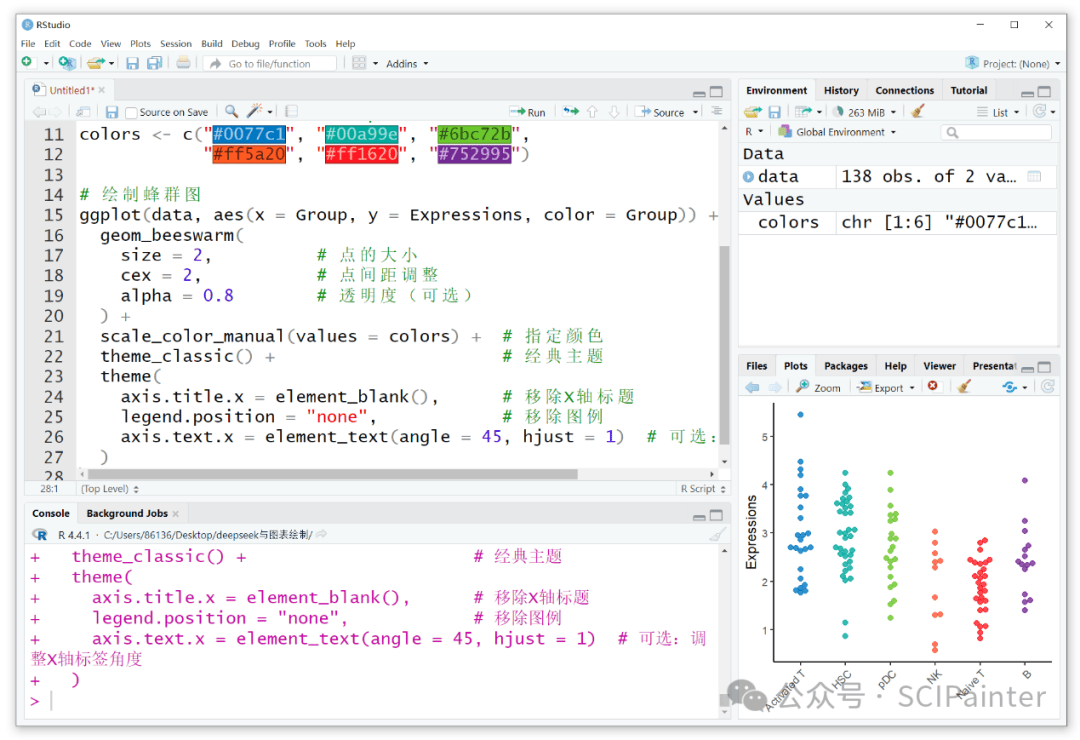Expand the data object details
This screenshot has height=740, width=1080.
click(x=749, y=176)
